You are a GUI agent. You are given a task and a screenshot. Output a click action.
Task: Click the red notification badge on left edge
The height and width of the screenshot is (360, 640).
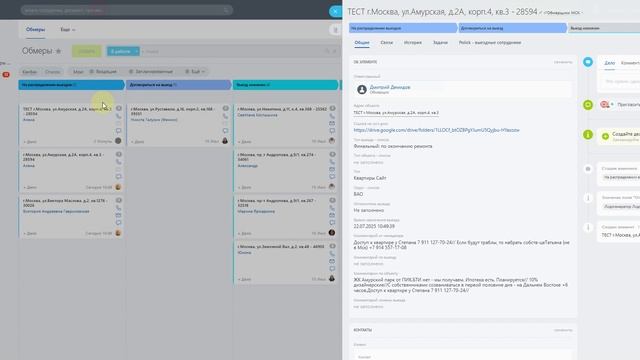pyautogui.click(x=6, y=75)
